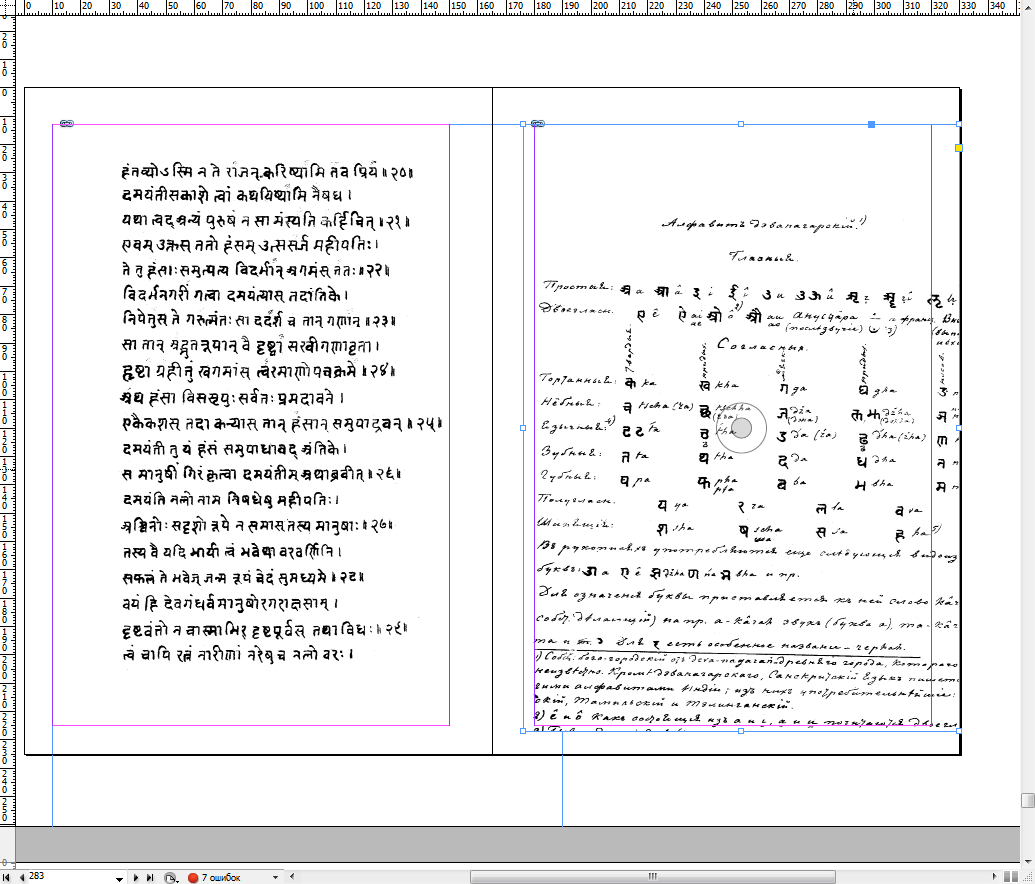Click the chain link icon on left page
Screen dimensions: 1035x884
tap(67, 123)
